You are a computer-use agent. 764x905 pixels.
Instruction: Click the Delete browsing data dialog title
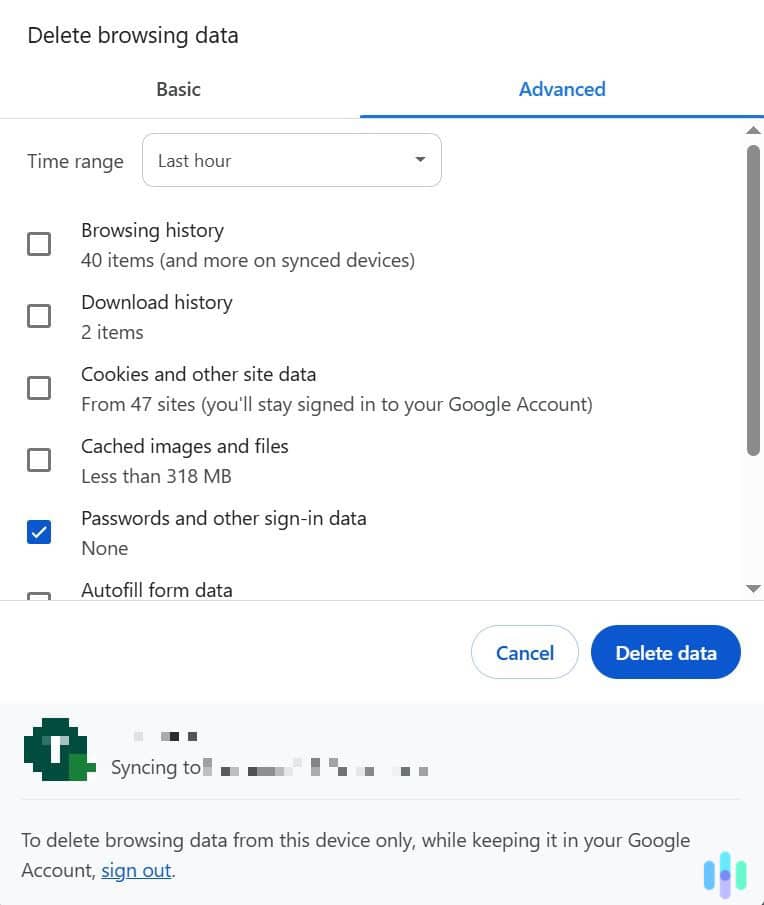coord(132,35)
